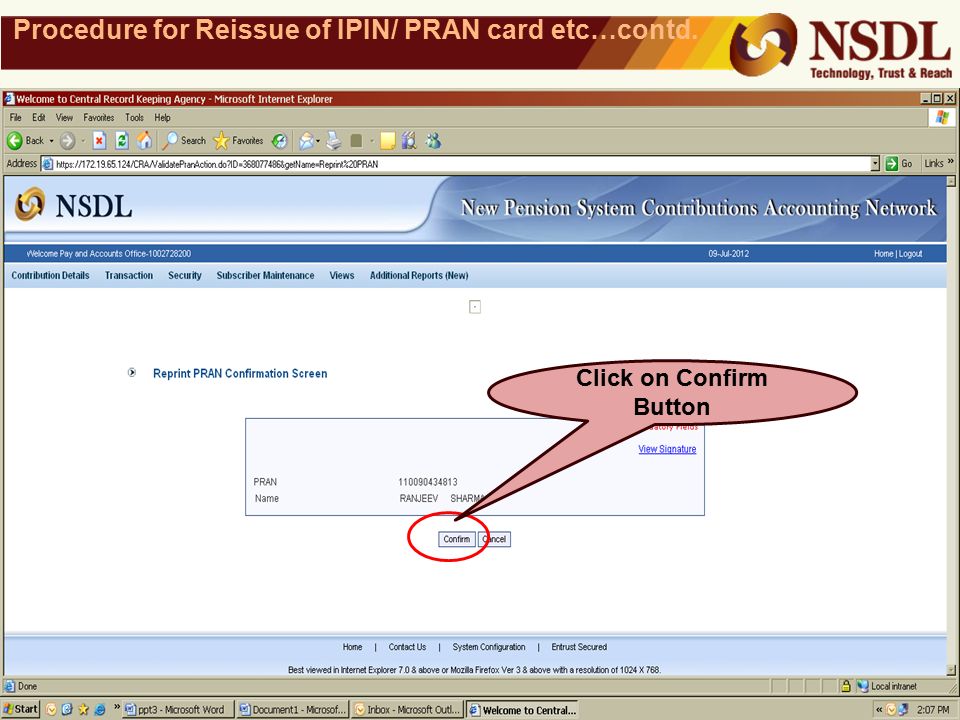The height and width of the screenshot is (720, 960).
Task: Click Welcome to Central taskbar item
Action: pyautogui.click(x=522, y=710)
